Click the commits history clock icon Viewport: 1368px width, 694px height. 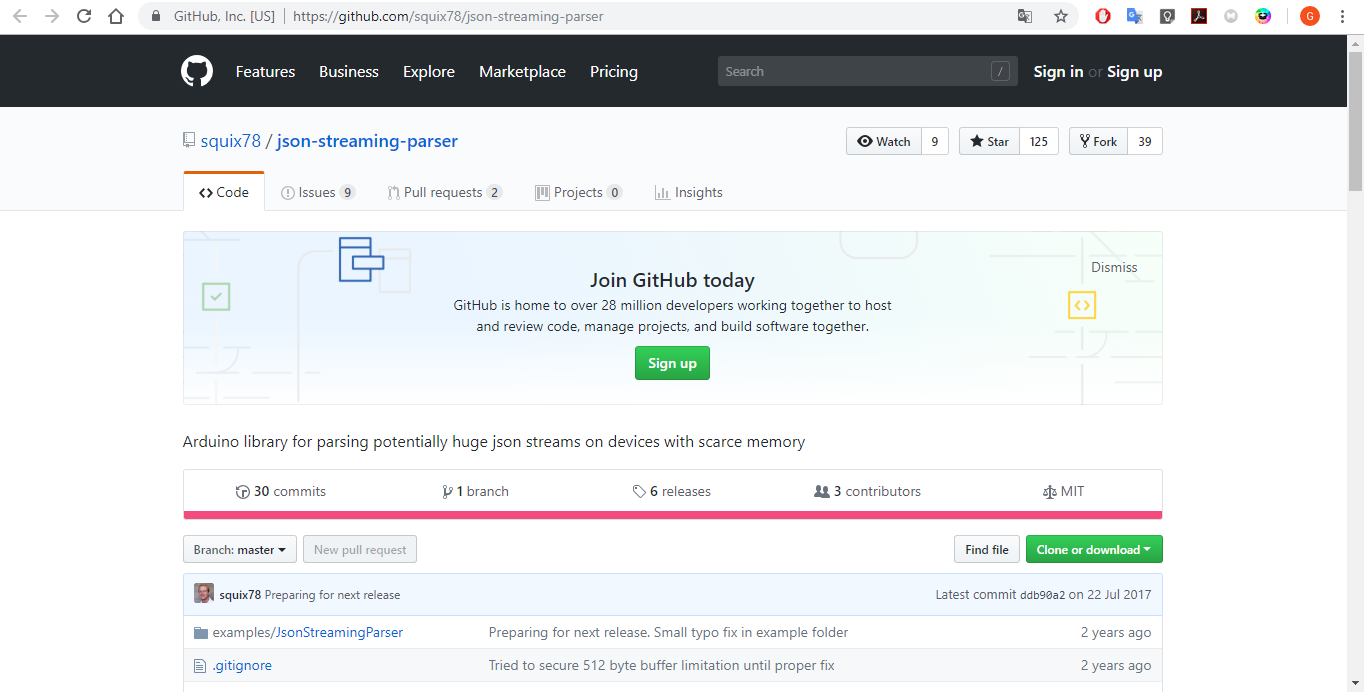[242, 492]
